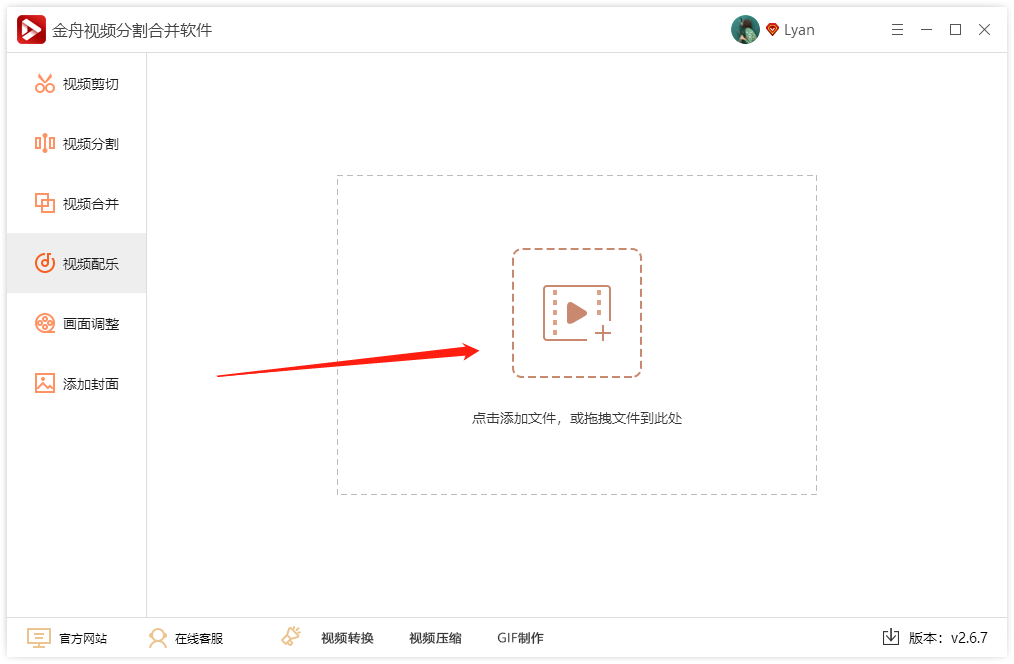The width and height of the screenshot is (1014, 664).
Task: Click the 在线客服 person icon
Action: 157,637
